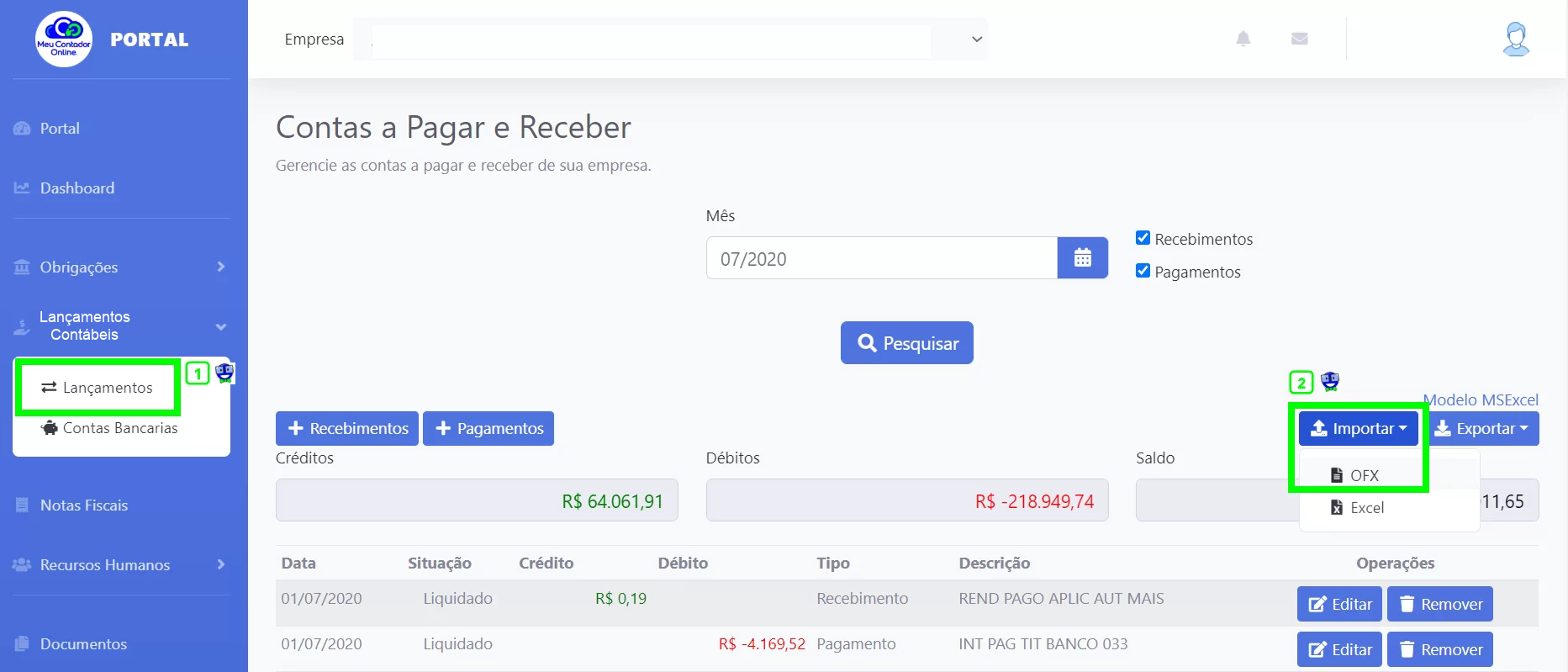Click the Documentos copy icon in sidebar
Viewport: 1568px width, 672px height.
pyautogui.click(x=22, y=644)
